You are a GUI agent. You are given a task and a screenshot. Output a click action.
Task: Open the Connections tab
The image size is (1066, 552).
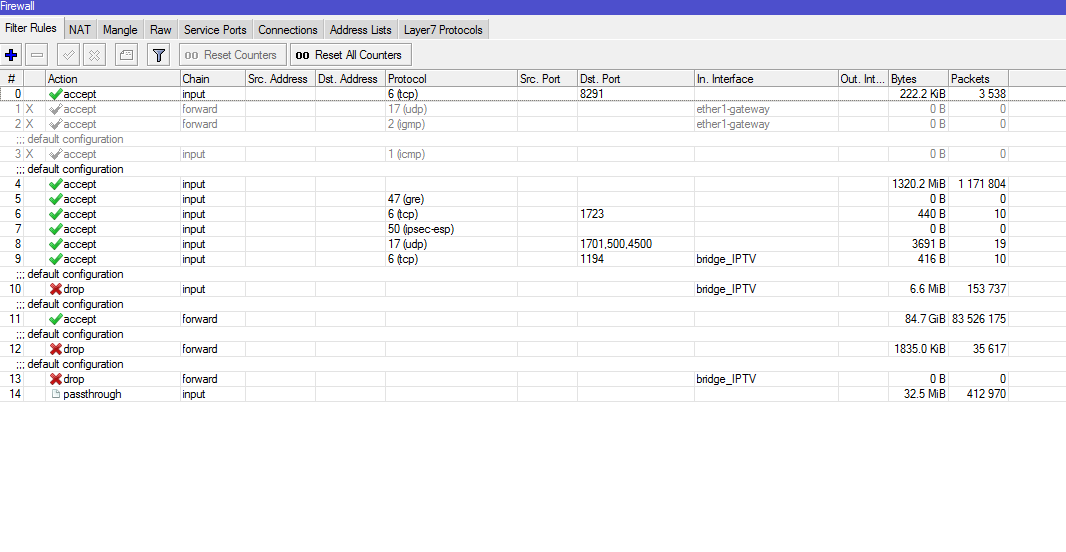coord(288,30)
